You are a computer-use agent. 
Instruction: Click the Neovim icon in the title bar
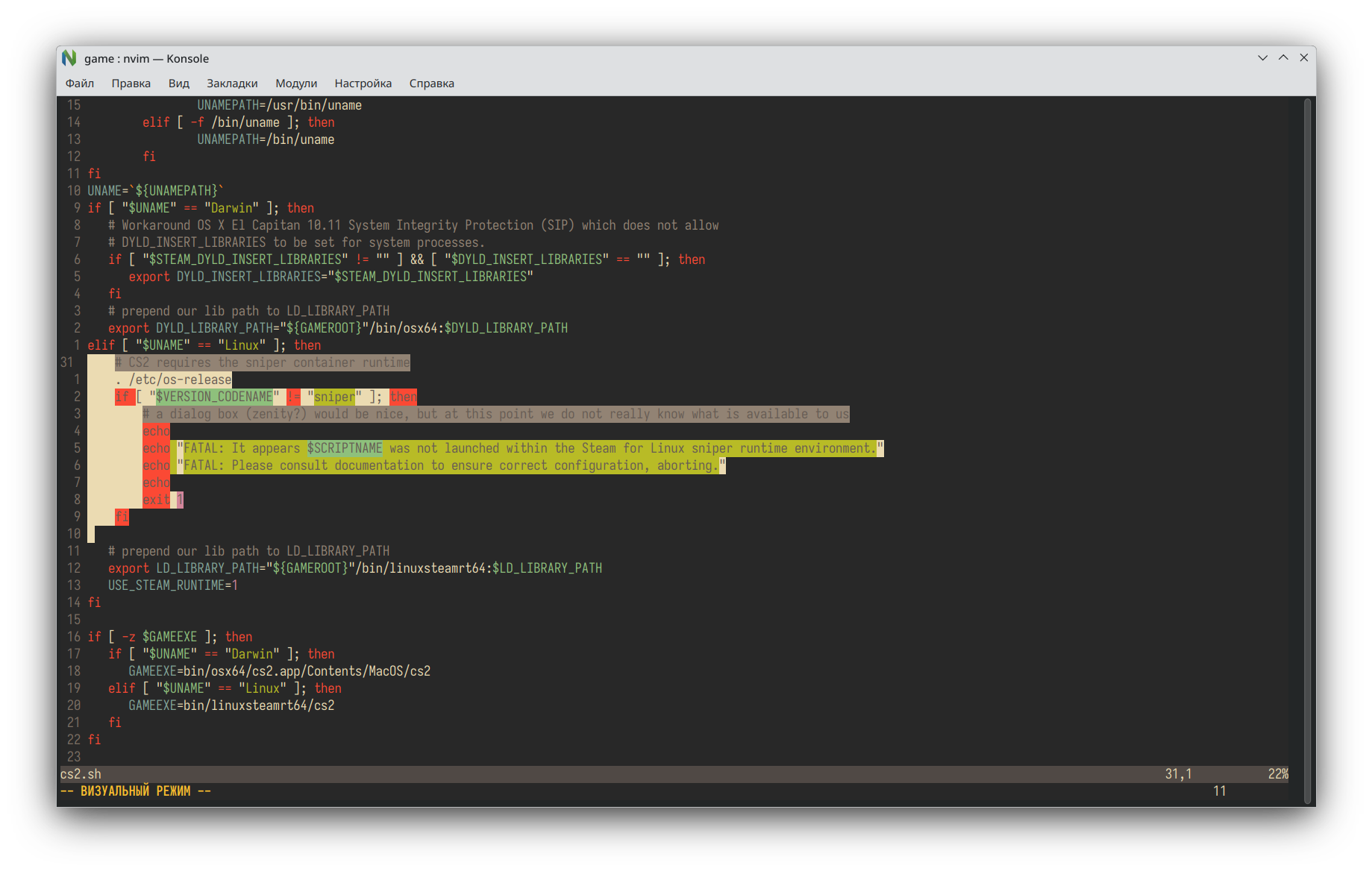coord(69,58)
